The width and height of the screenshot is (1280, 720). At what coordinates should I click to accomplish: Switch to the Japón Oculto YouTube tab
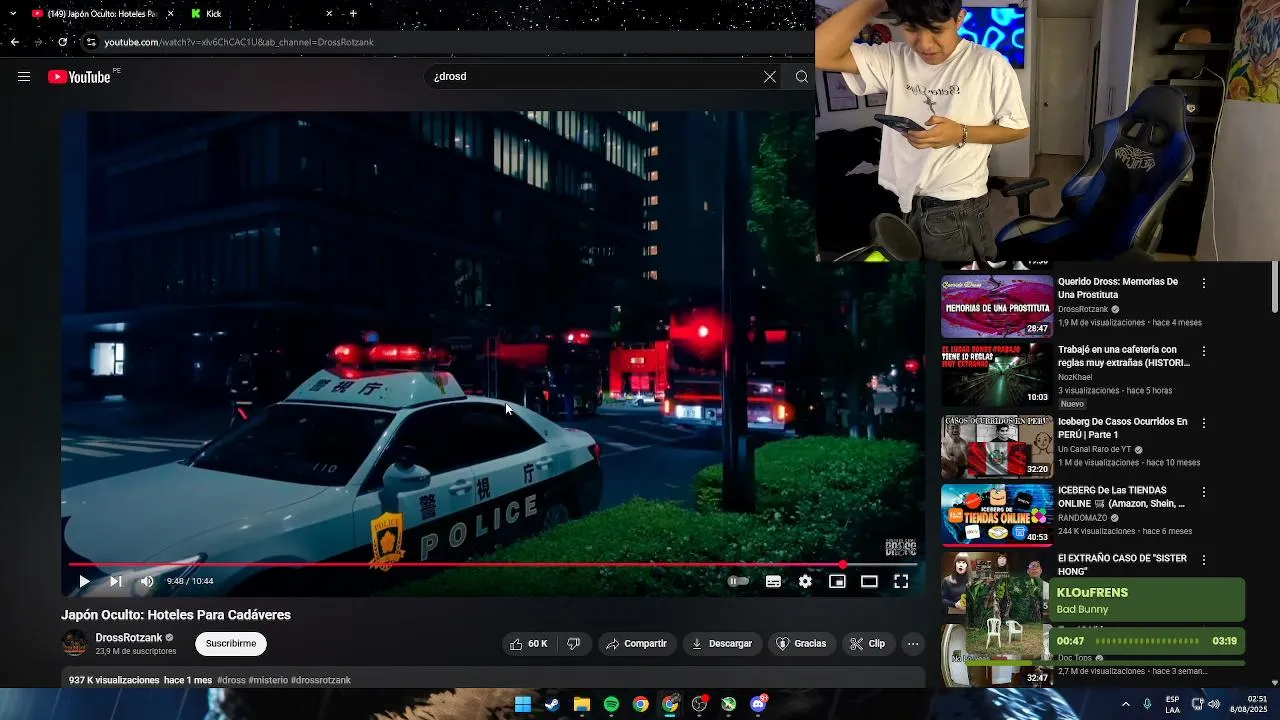pyautogui.click(x=95, y=14)
